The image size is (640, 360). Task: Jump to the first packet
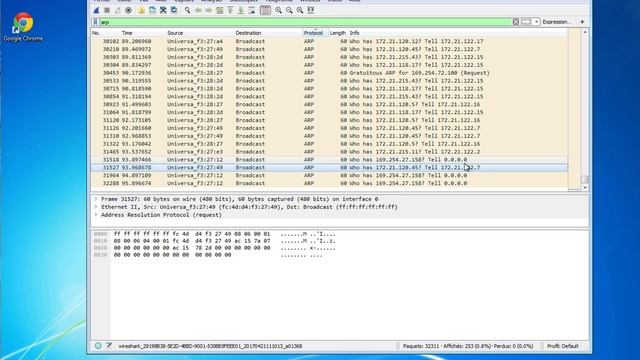click(230, 10)
